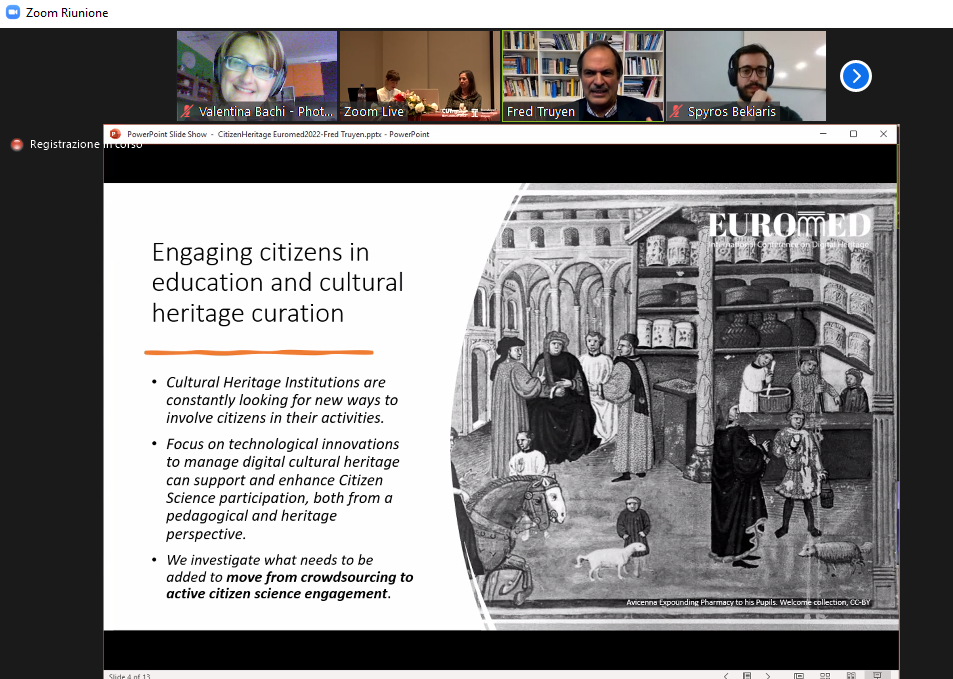Click the PowerPoint title 'CitizenHeritage Euromed2022-Fred Truyen.pptx'
This screenshot has height=679, width=953.
[x=300, y=134]
